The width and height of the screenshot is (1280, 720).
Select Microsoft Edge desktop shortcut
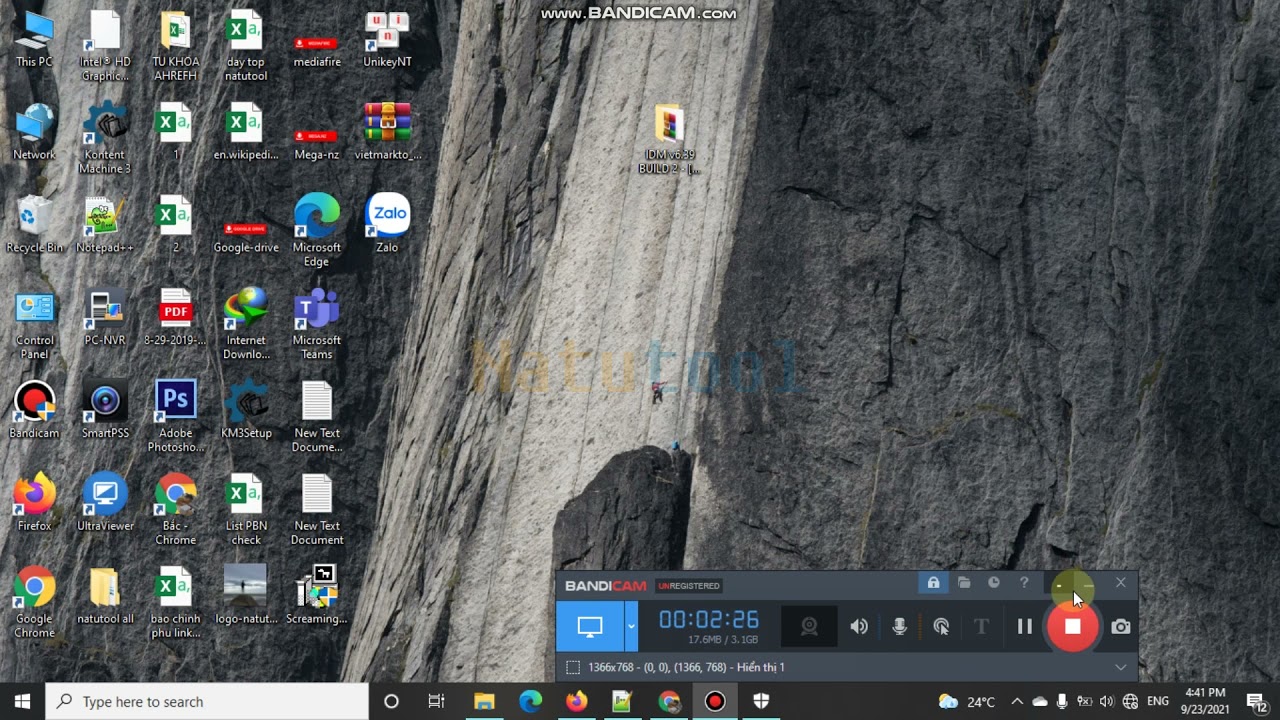pyautogui.click(x=317, y=232)
